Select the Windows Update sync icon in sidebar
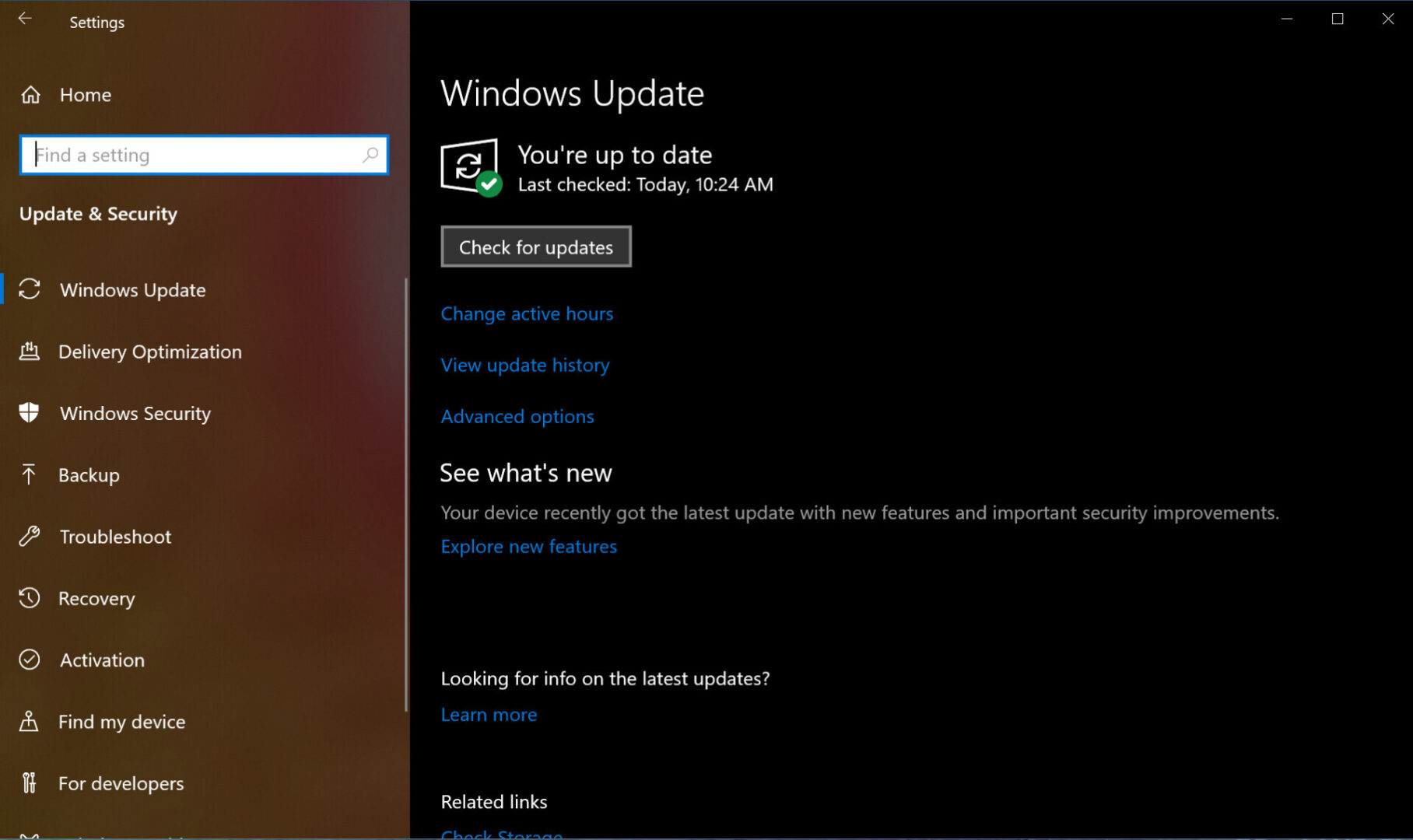This screenshot has width=1413, height=840. pos(30,289)
